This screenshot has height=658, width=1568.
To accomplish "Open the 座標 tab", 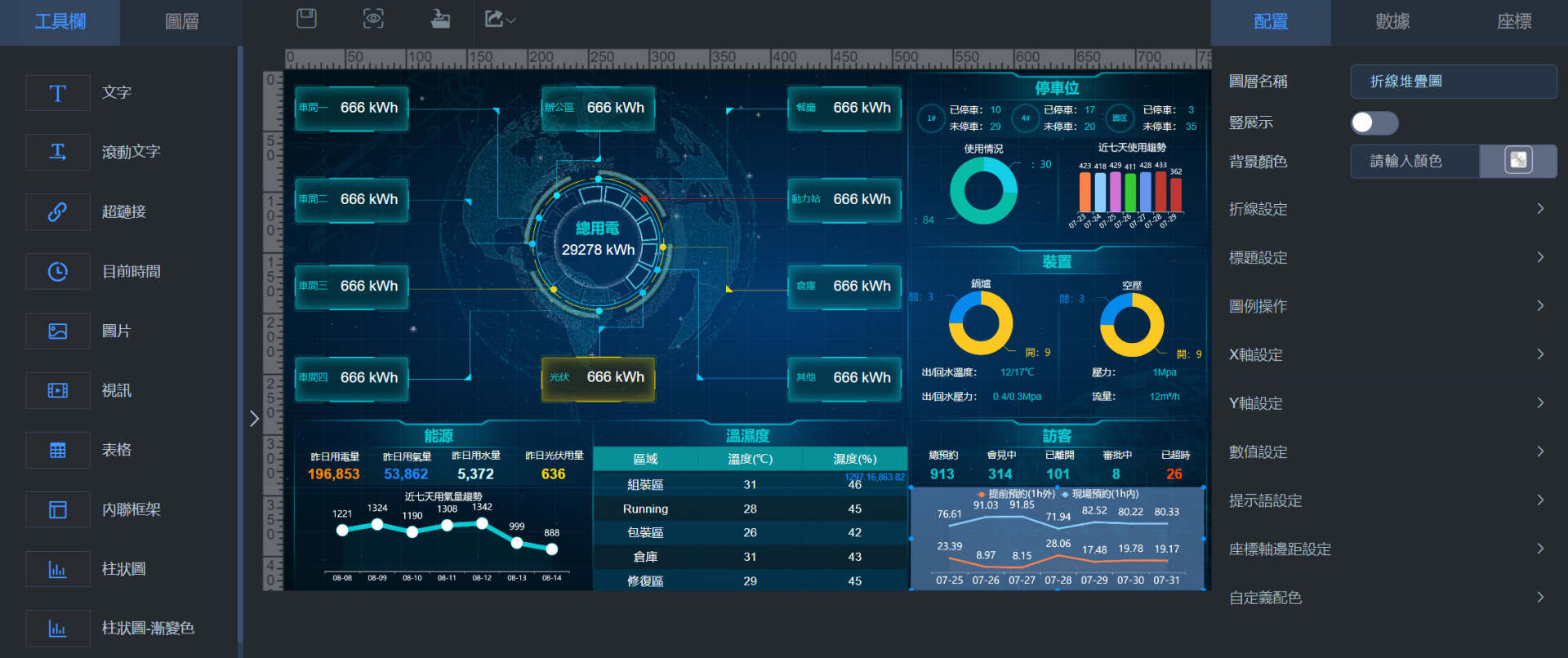I will 1513,22.
